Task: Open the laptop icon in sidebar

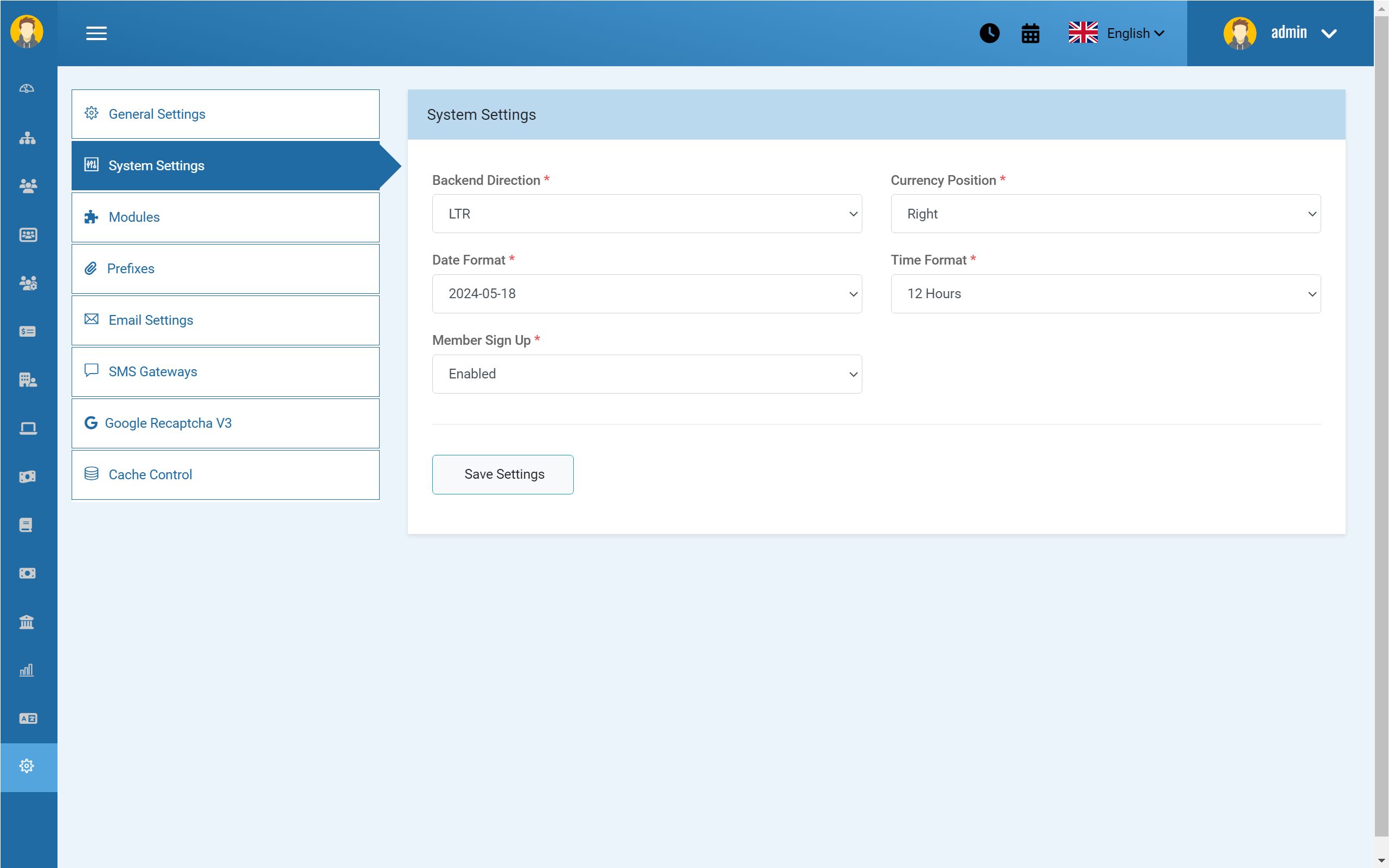Action: pos(27,428)
